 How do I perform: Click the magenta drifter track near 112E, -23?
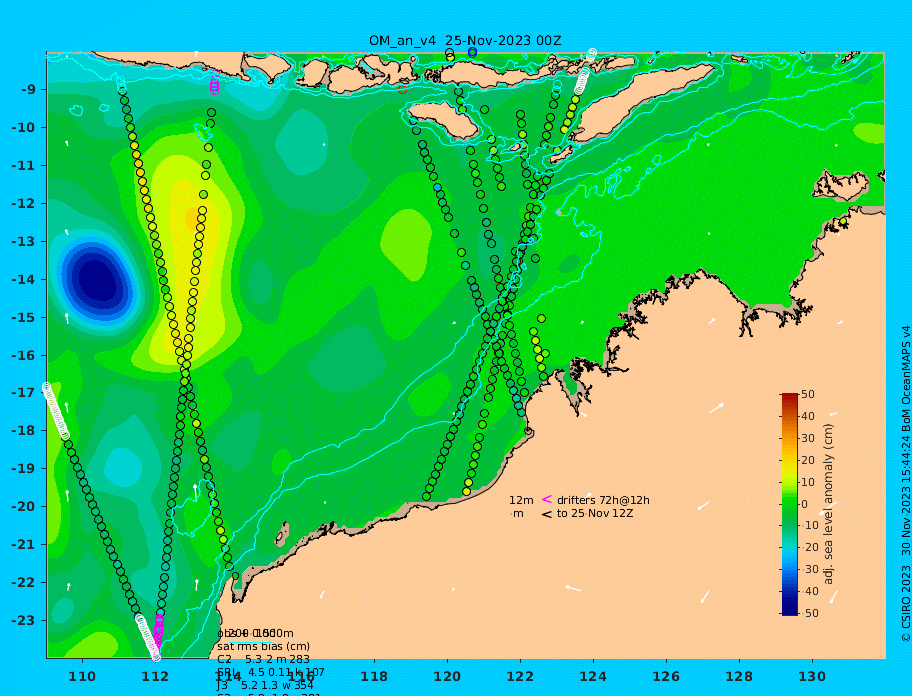[x=158, y=633]
